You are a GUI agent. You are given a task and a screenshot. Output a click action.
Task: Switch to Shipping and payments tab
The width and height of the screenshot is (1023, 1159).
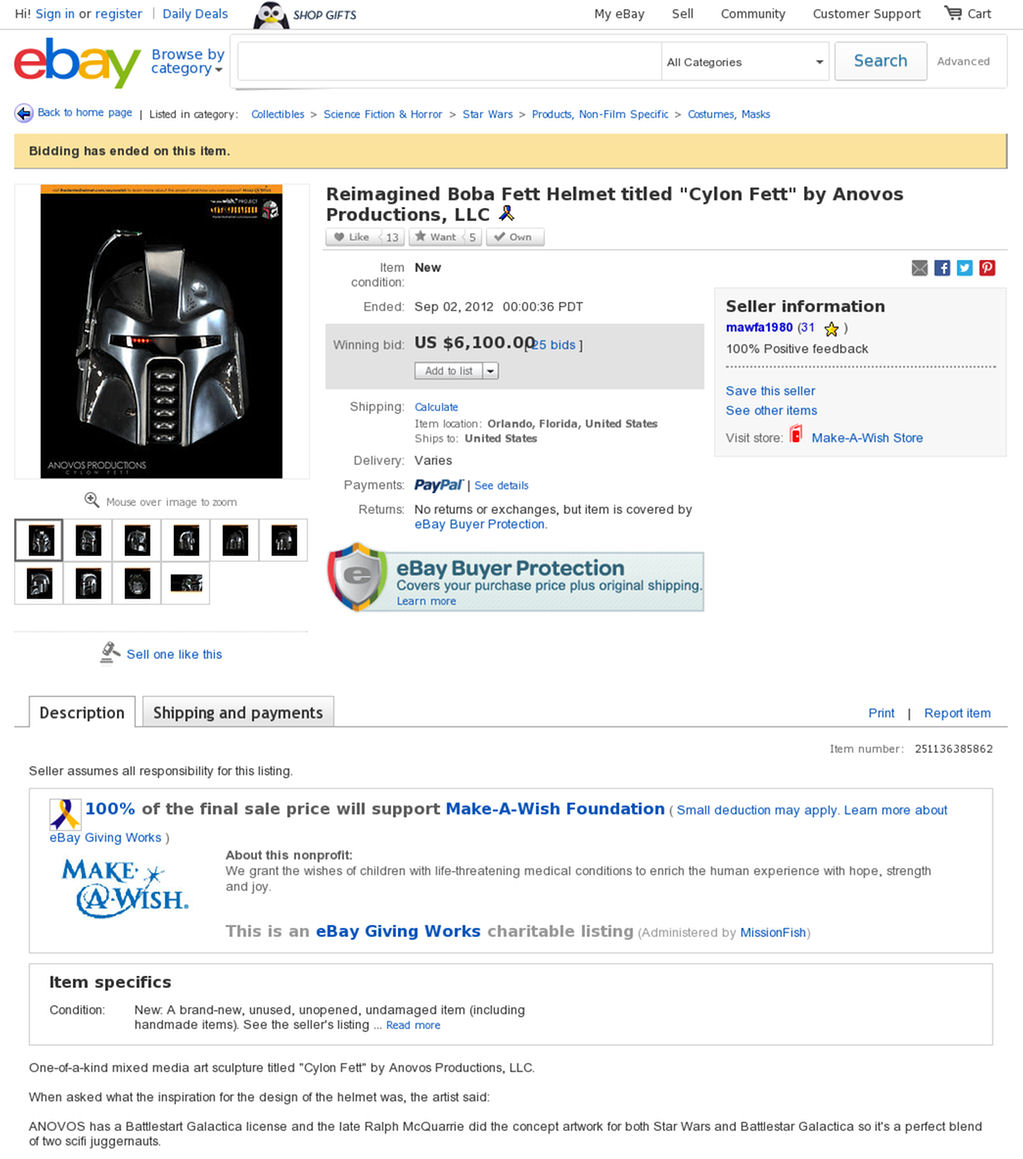point(238,713)
